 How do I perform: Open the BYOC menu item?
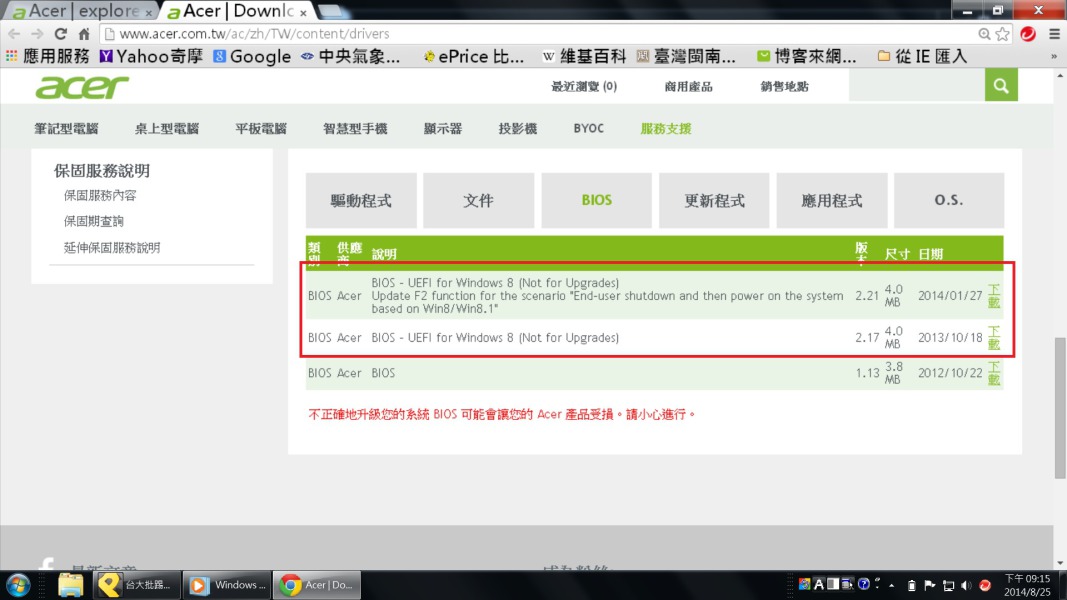(x=589, y=129)
